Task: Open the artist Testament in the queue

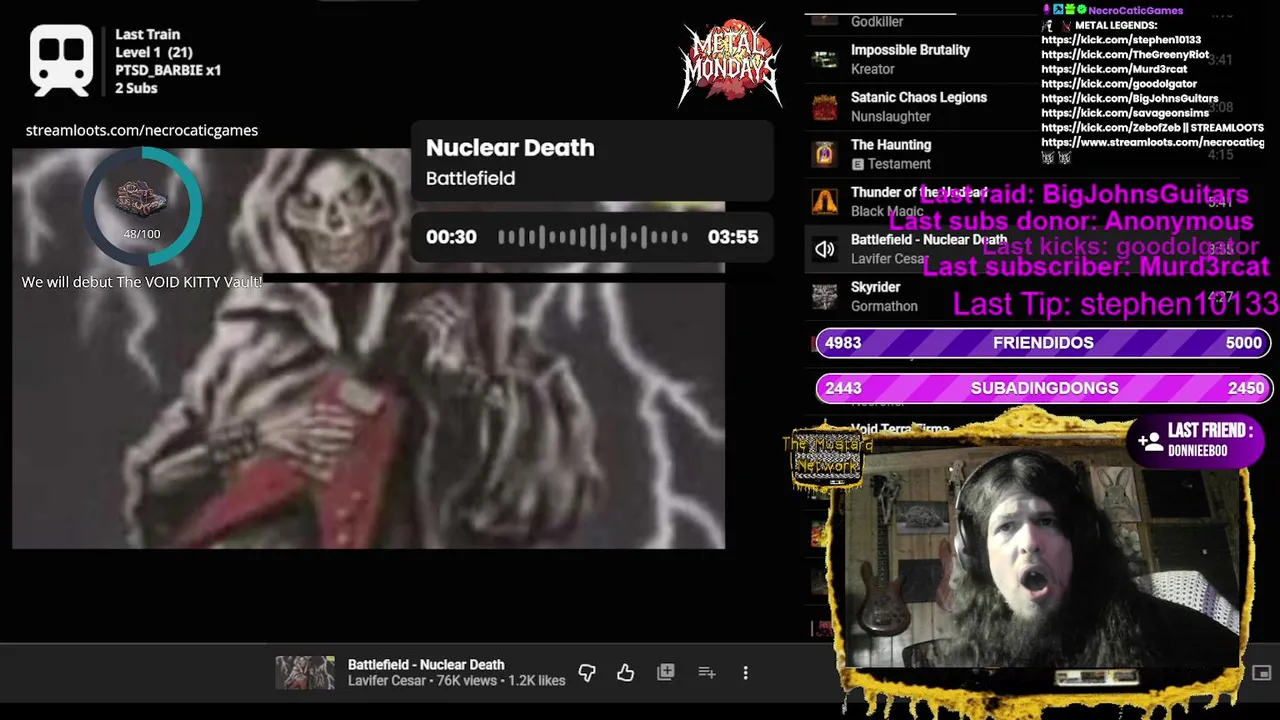Action: point(899,164)
